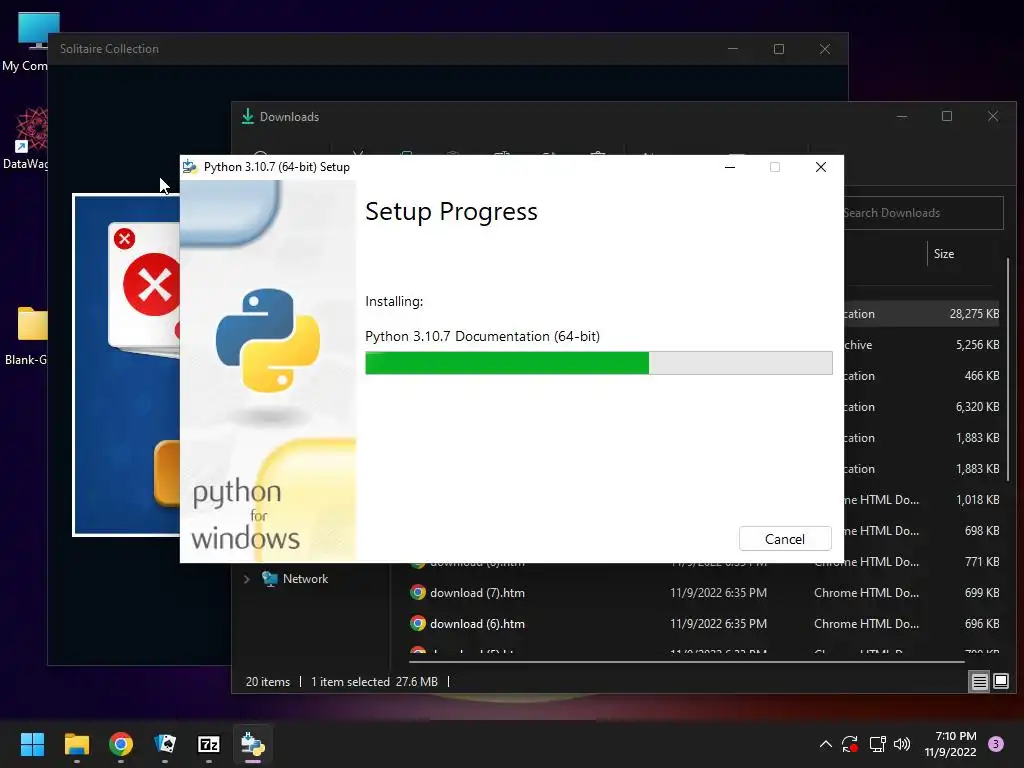This screenshot has height=768, width=1024.
Task: Click the Python installation progress bar
Action: (x=599, y=363)
